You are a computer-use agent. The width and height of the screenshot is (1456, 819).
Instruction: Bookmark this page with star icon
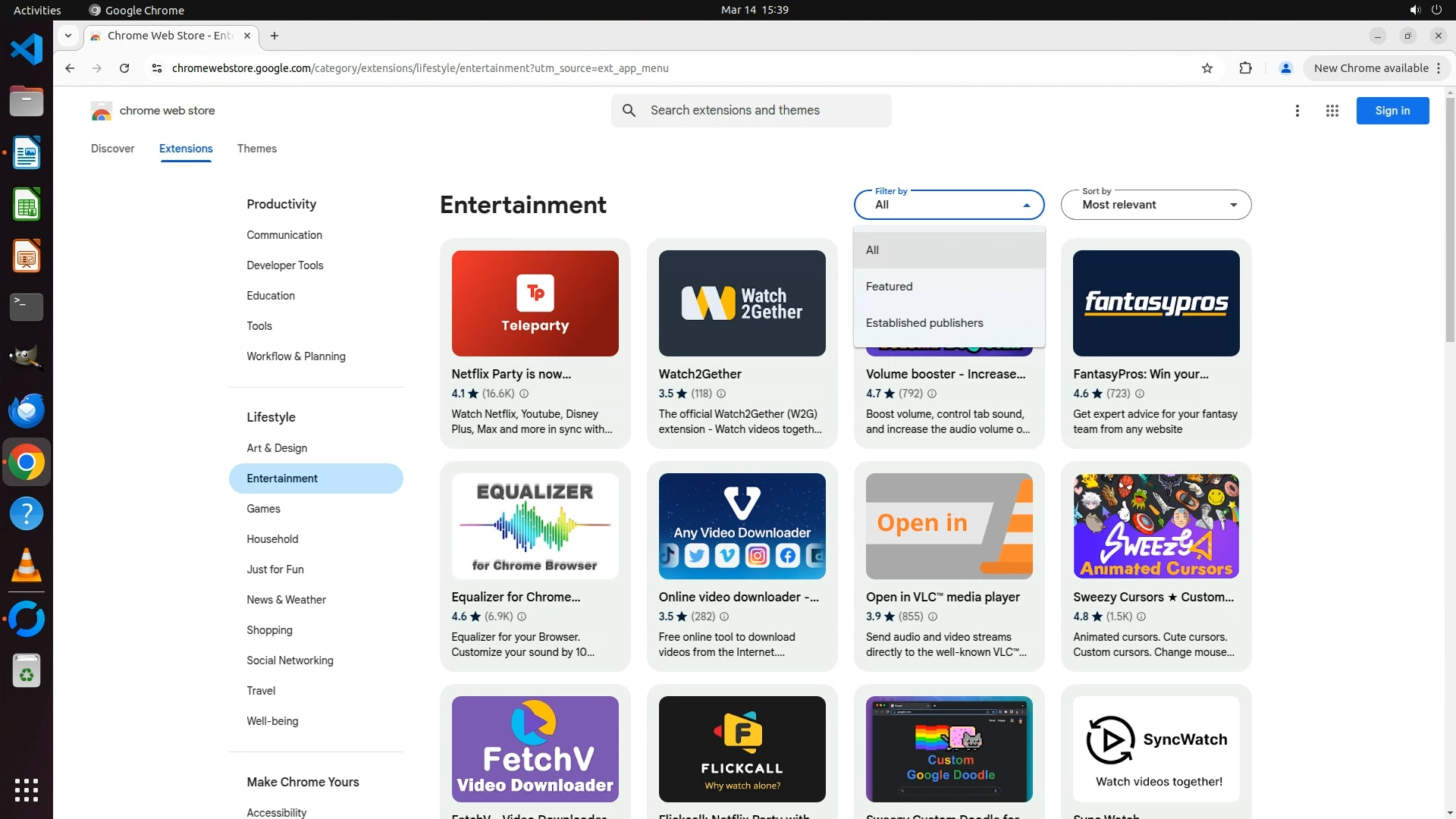pyautogui.click(x=1207, y=68)
